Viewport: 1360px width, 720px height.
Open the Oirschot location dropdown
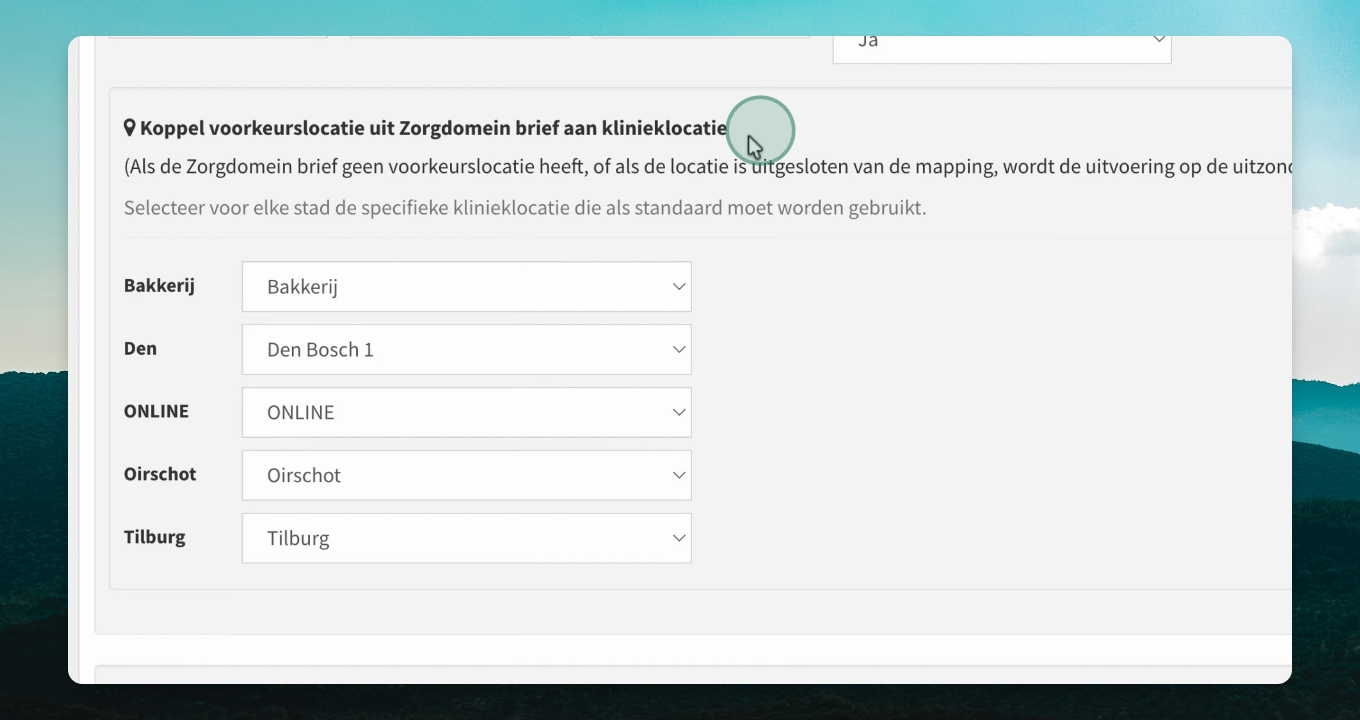(466, 476)
